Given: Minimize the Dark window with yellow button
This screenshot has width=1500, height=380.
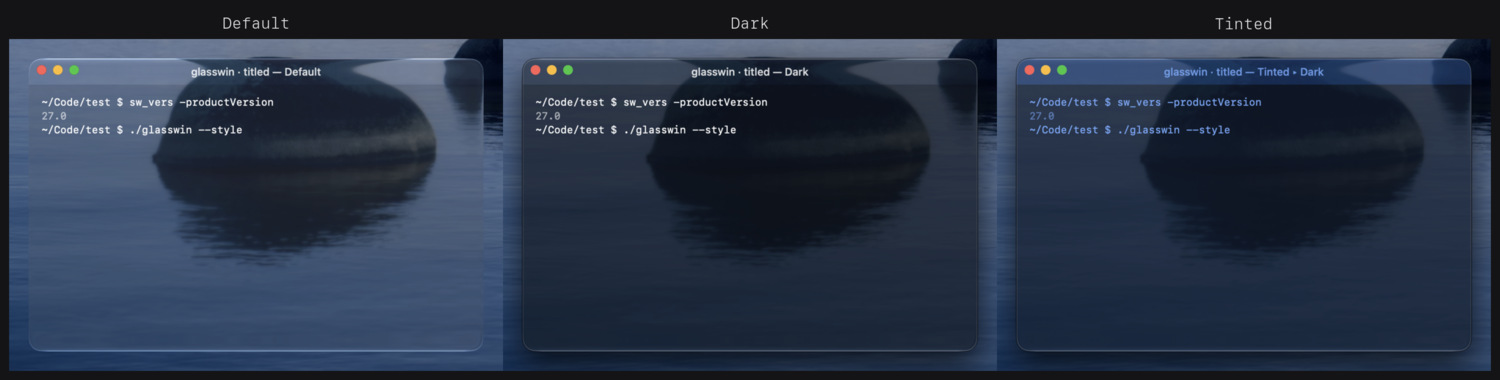Looking at the screenshot, I should click(x=552, y=70).
